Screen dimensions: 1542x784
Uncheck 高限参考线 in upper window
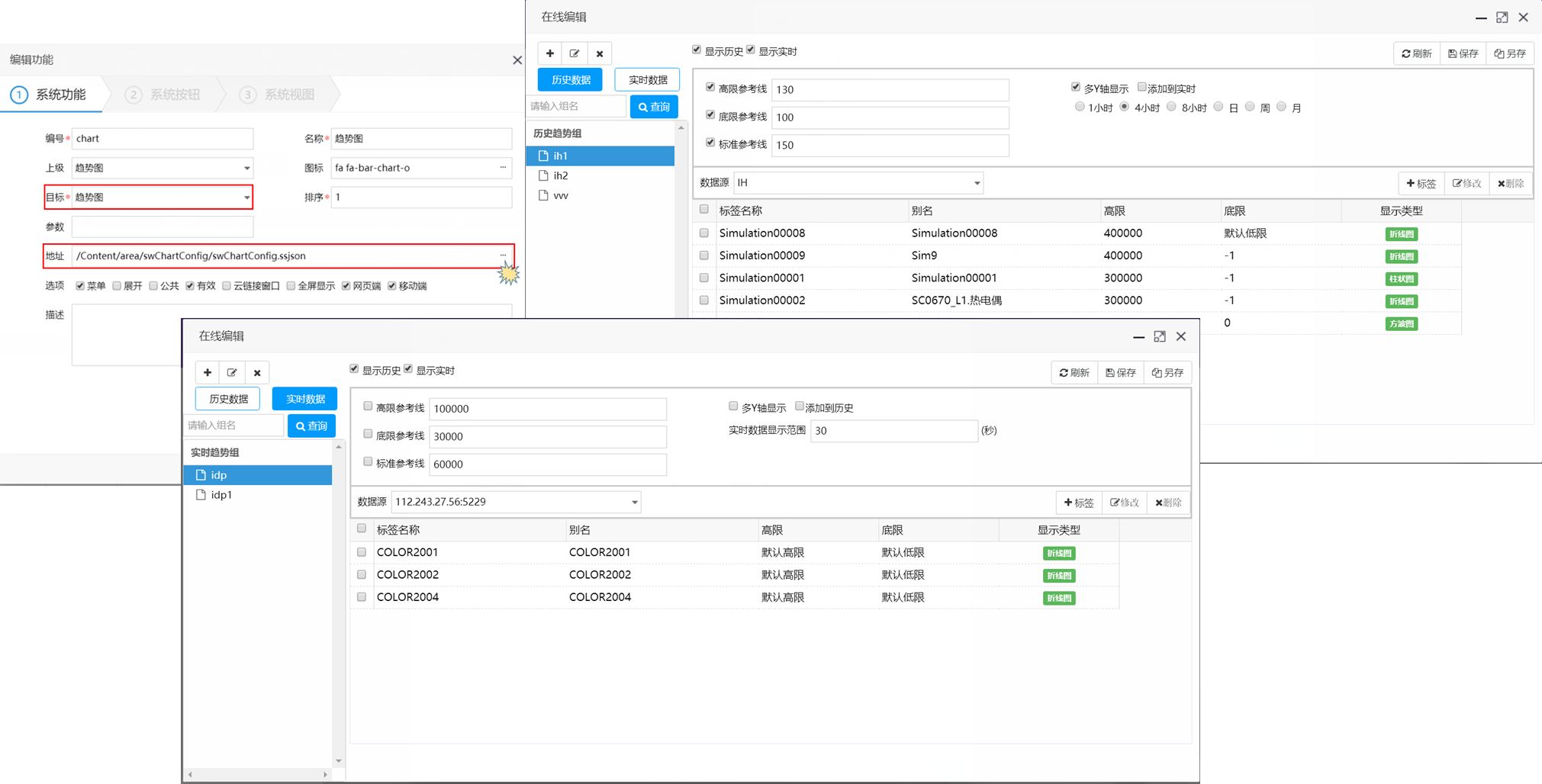pyautogui.click(x=710, y=88)
